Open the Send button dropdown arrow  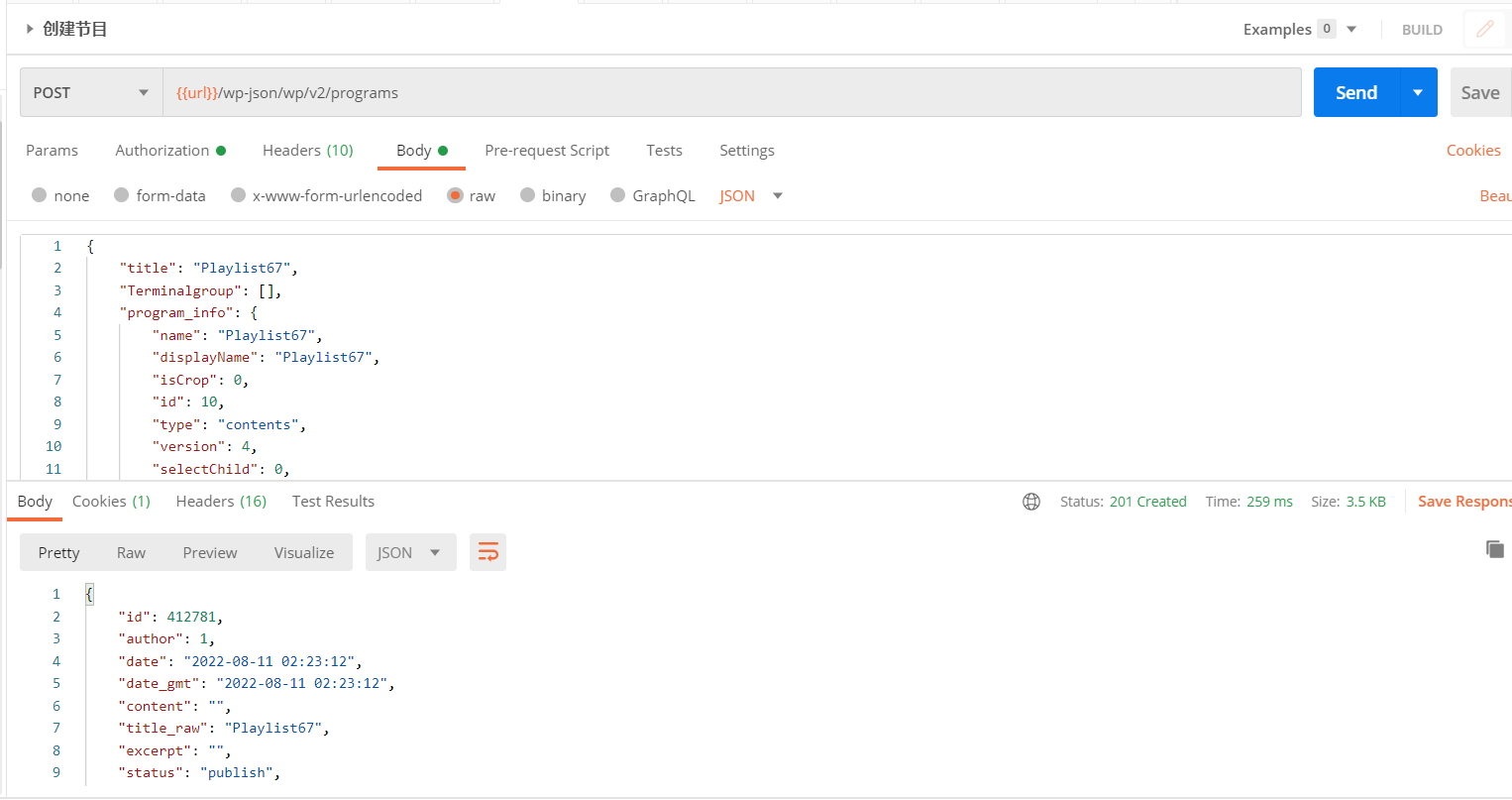tap(1418, 92)
